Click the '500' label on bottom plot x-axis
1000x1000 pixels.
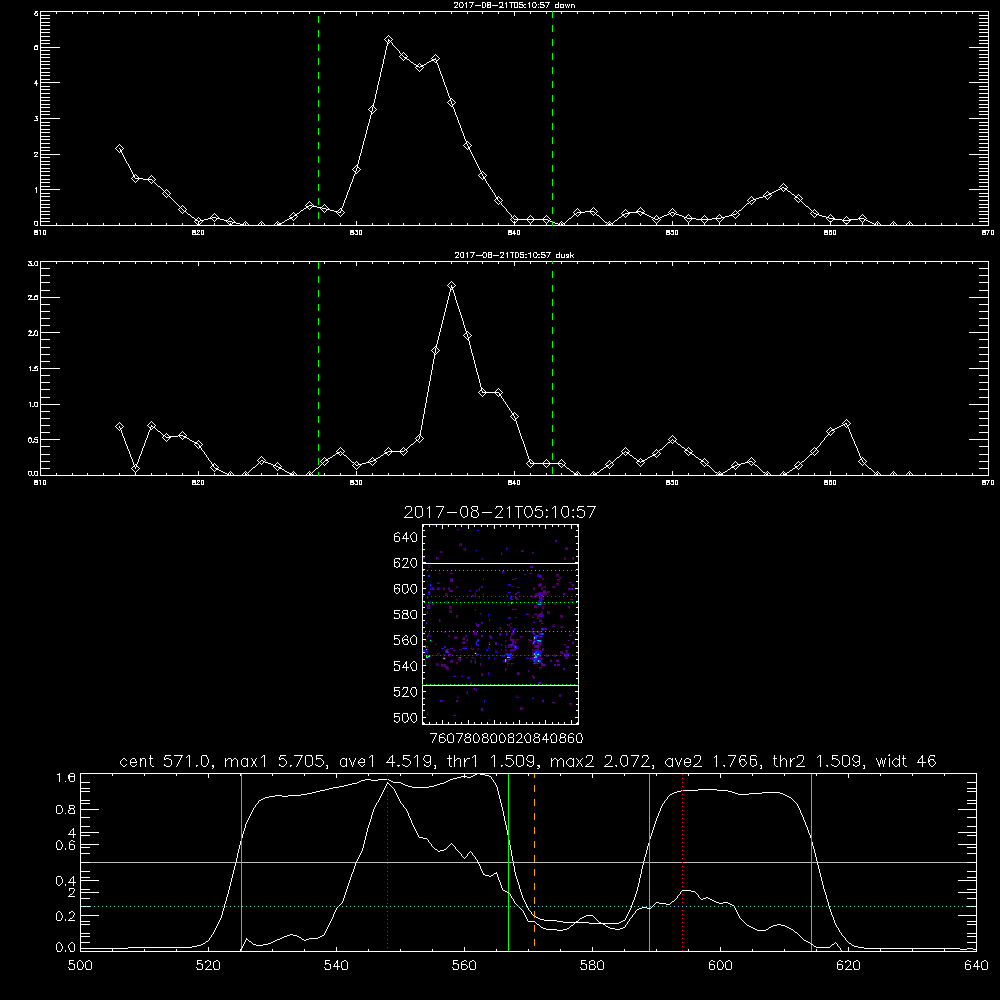pos(80,966)
